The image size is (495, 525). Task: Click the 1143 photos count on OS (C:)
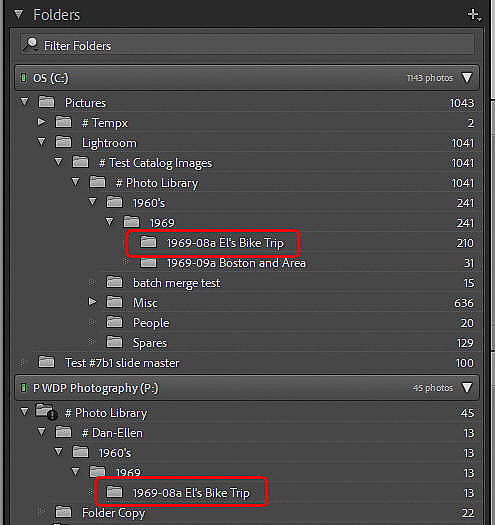[x=430, y=78]
